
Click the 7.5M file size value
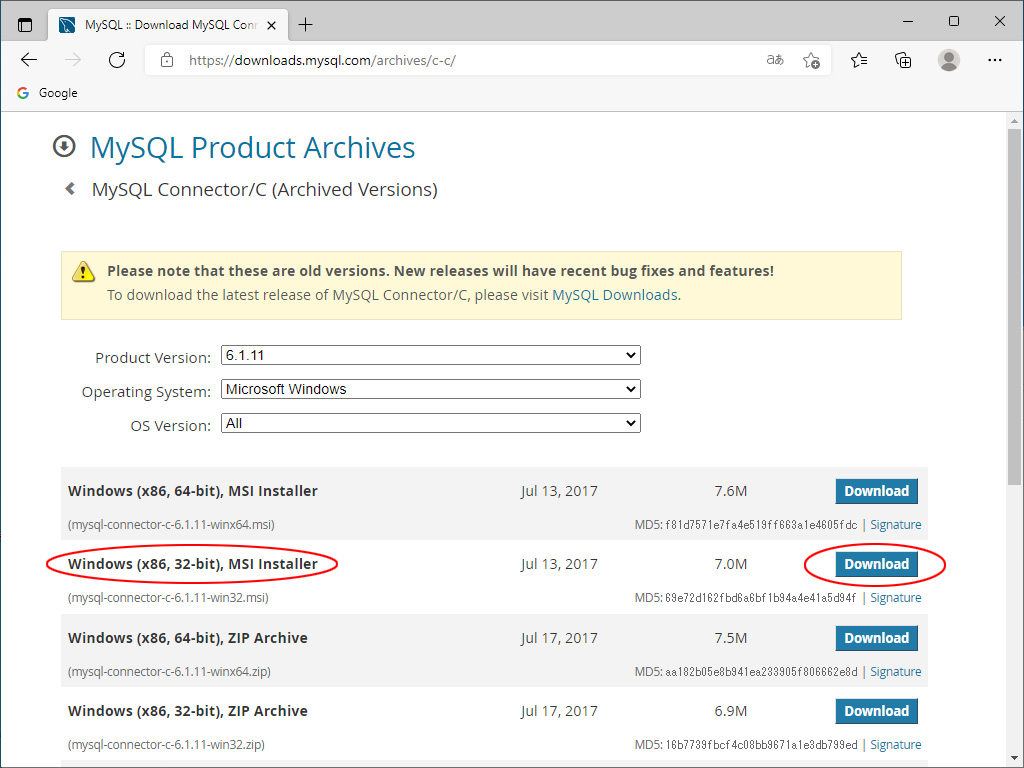coord(730,638)
